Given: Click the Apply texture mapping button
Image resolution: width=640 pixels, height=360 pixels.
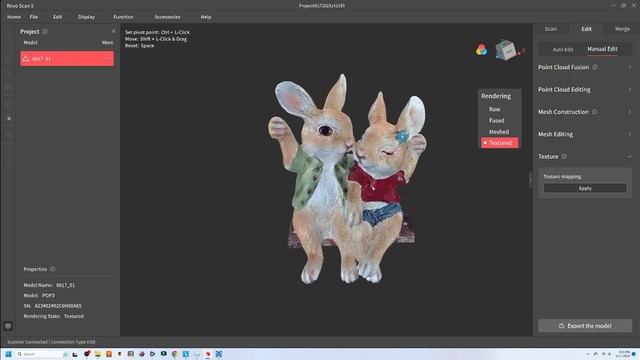Looking at the screenshot, I should (x=585, y=188).
